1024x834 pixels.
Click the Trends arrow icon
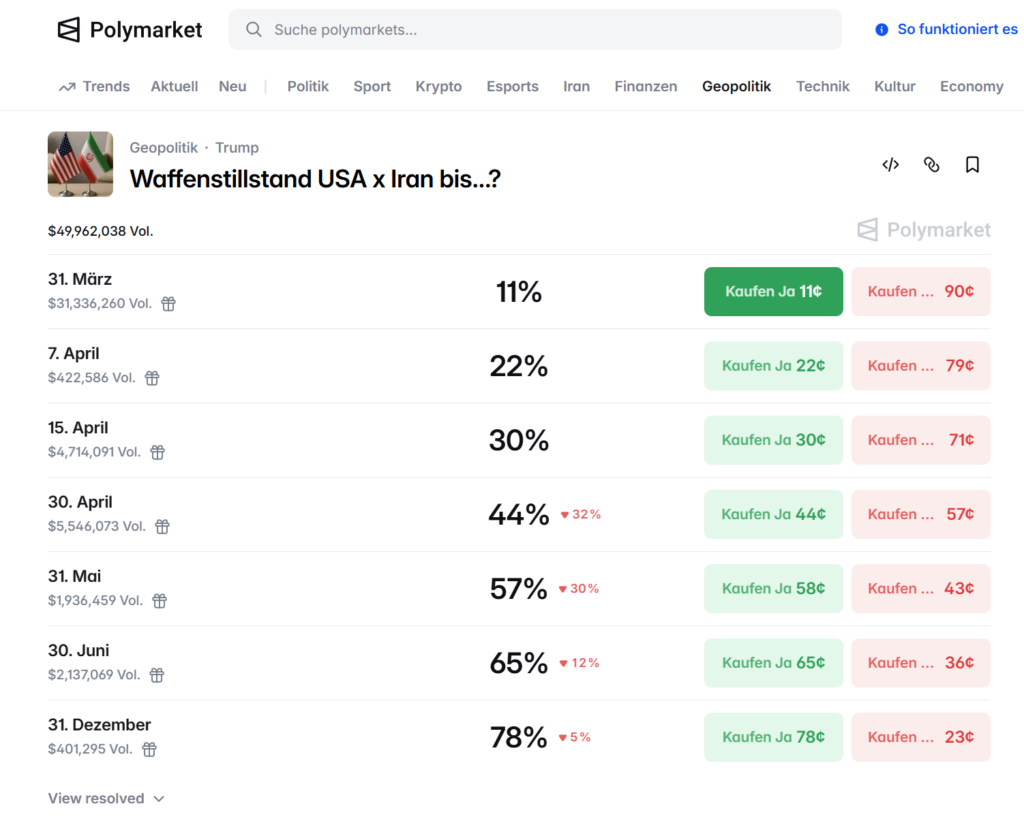coord(67,87)
